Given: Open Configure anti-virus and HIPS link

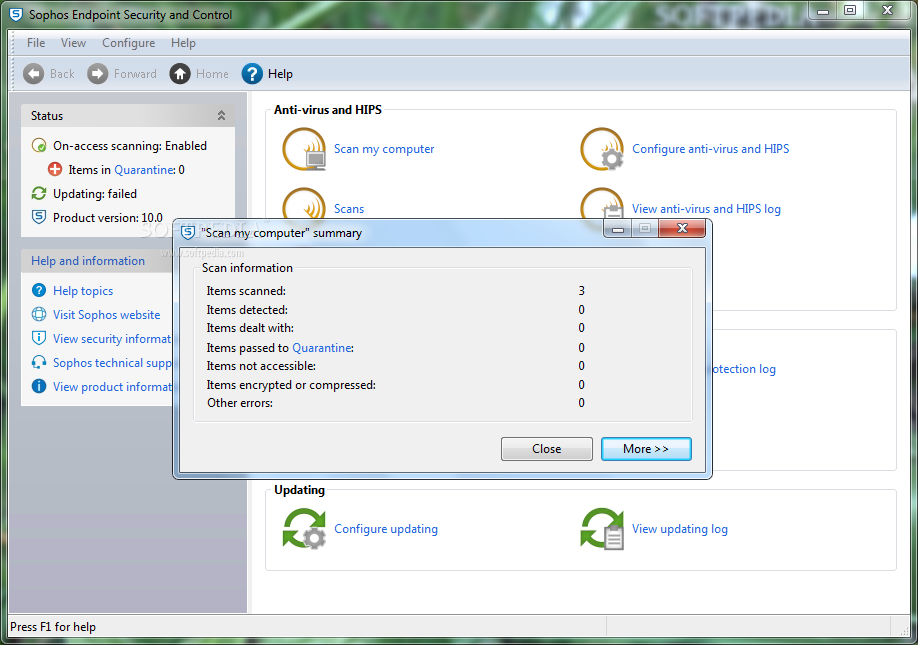Looking at the screenshot, I should click(x=710, y=149).
